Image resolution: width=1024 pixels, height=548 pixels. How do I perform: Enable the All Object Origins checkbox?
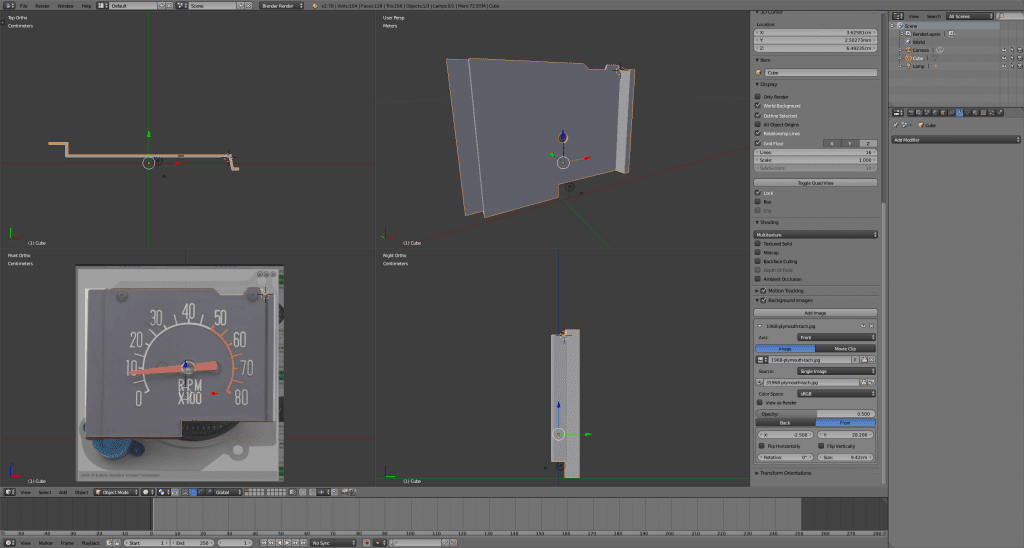coord(758,124)
